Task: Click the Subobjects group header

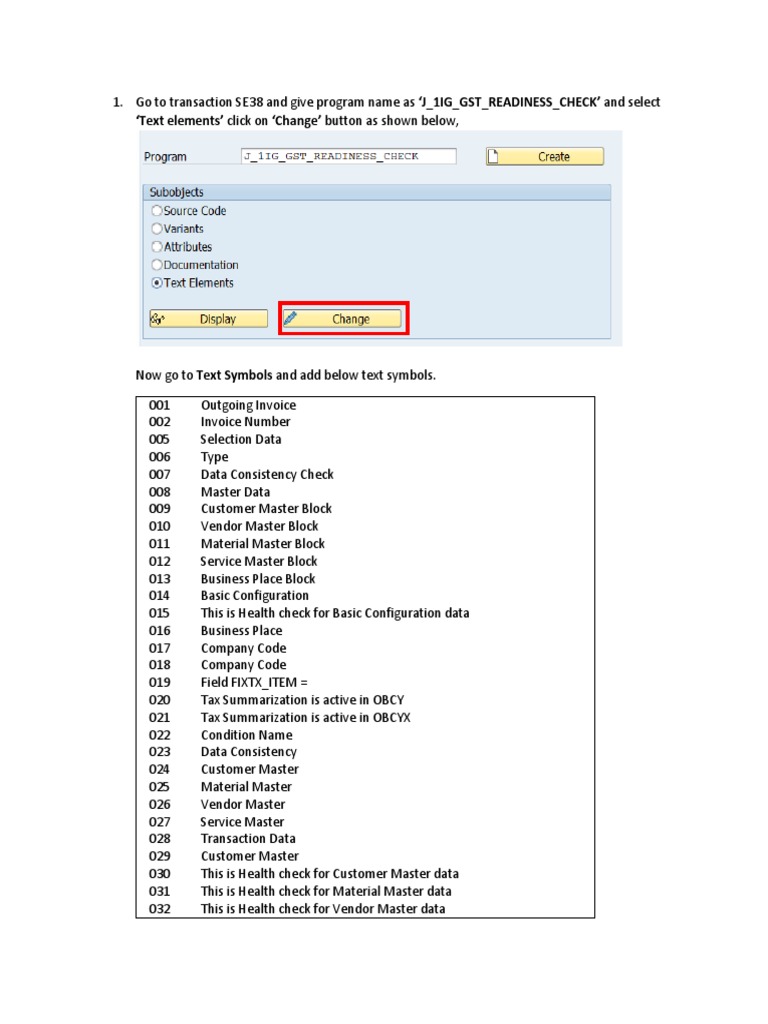Action: [x=377, y=192]
